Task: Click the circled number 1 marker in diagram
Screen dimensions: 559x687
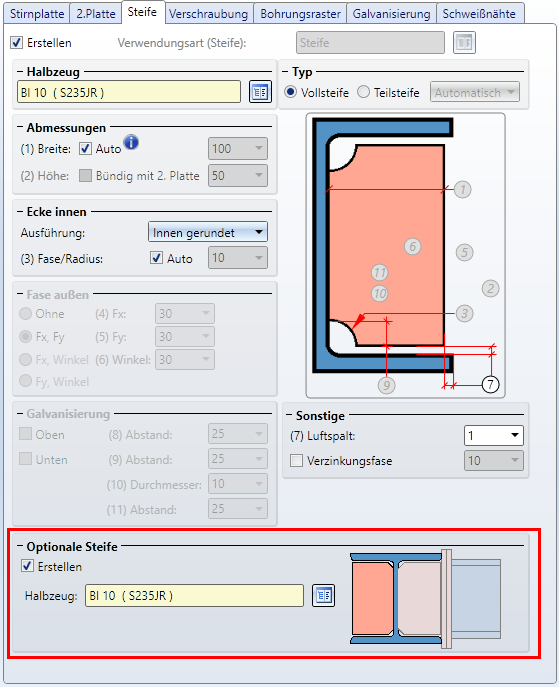Action: click(462, 190)
